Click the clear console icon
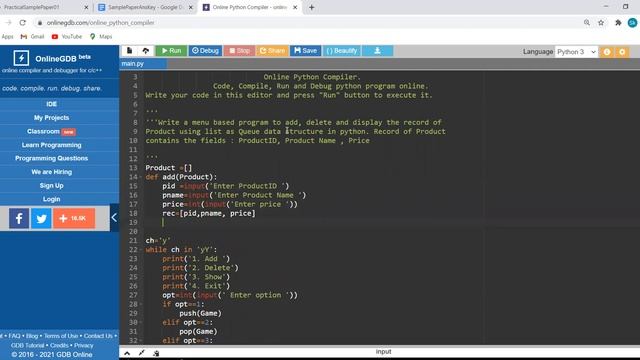Viewport: 640px width, 360px height. coord(156,353)
